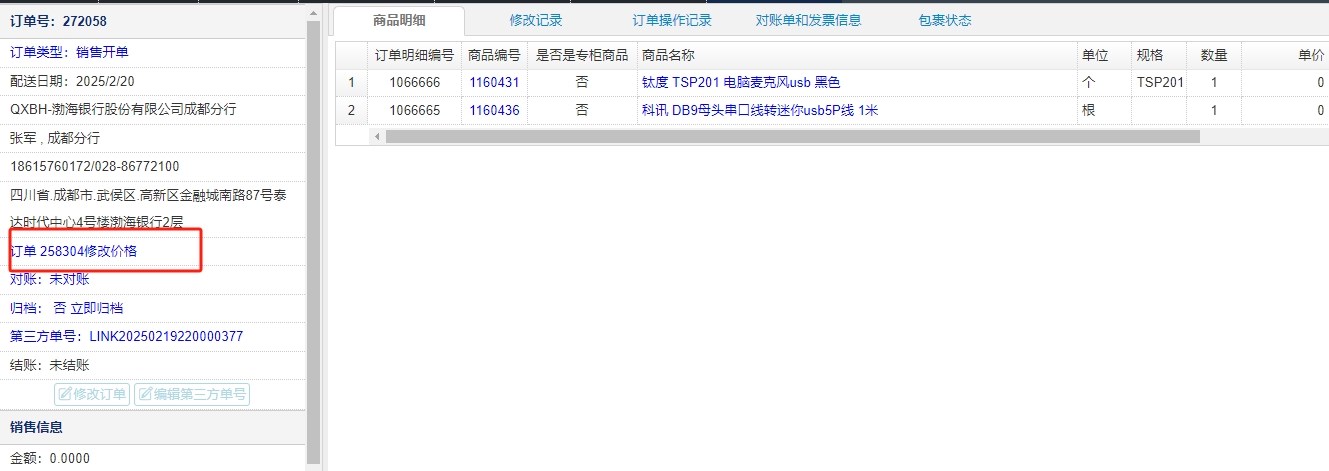Select order detail cell 1066665
Image resolution: width=1329 pixels, height=471 pixels.
[414, 110]
